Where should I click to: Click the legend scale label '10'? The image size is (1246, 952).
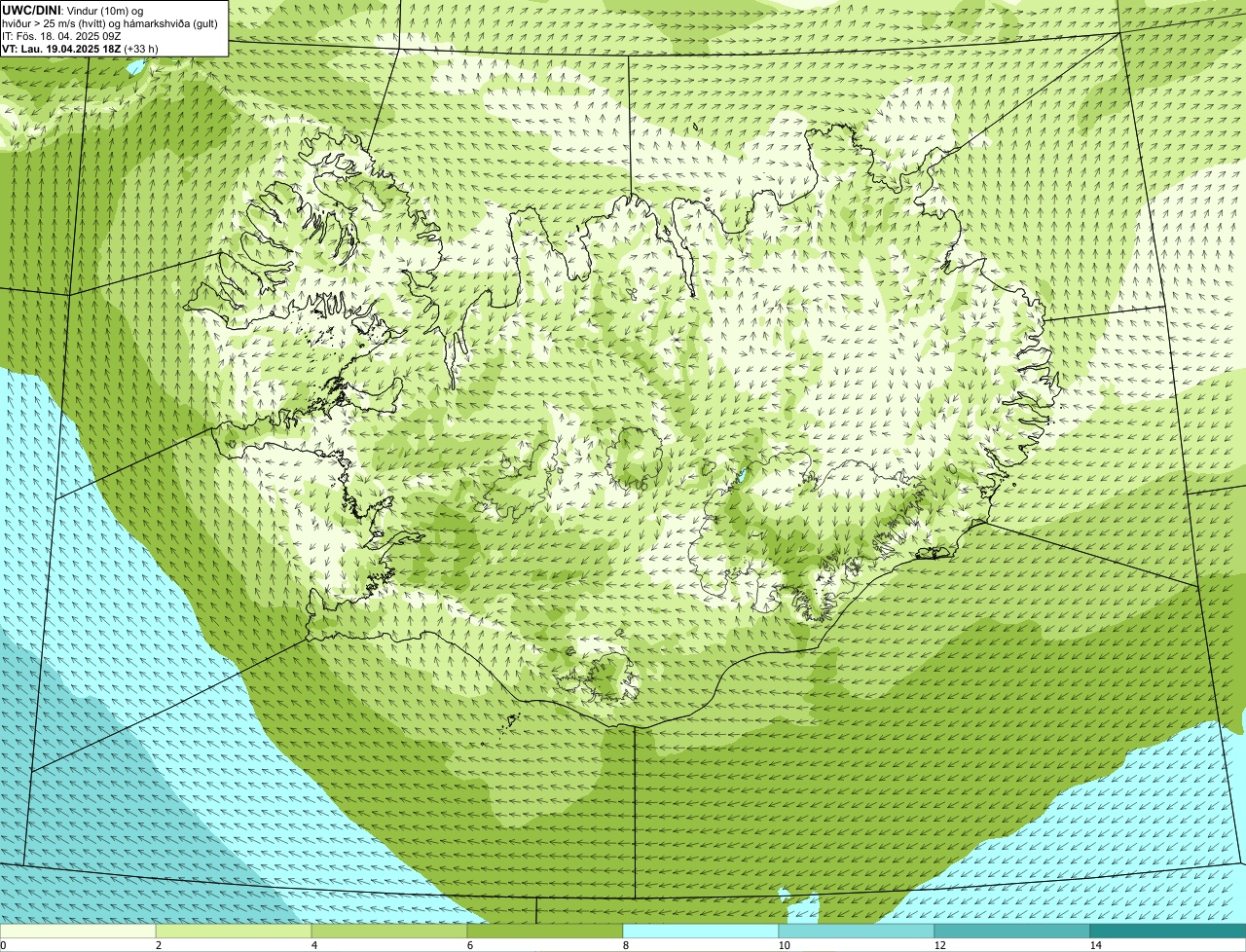784,945
